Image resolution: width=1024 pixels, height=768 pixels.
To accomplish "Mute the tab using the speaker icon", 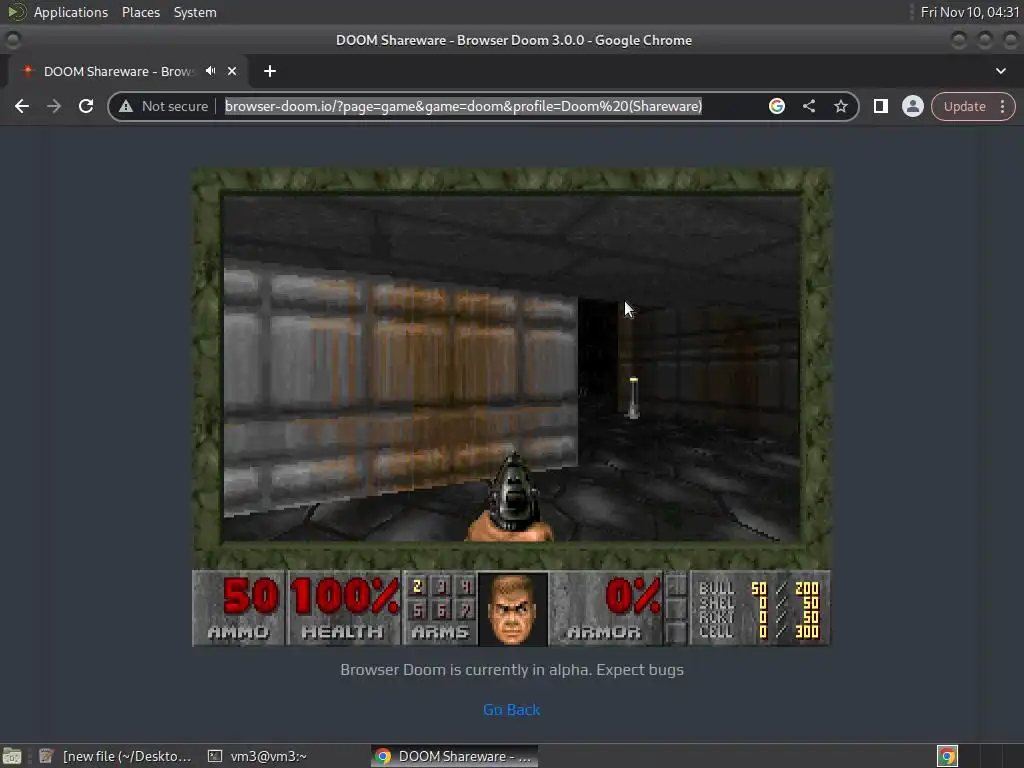I will coord(210,71).
